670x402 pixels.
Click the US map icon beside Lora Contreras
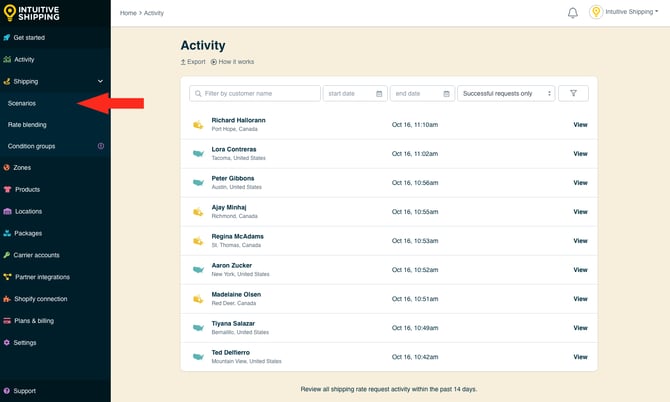[198, 154]
